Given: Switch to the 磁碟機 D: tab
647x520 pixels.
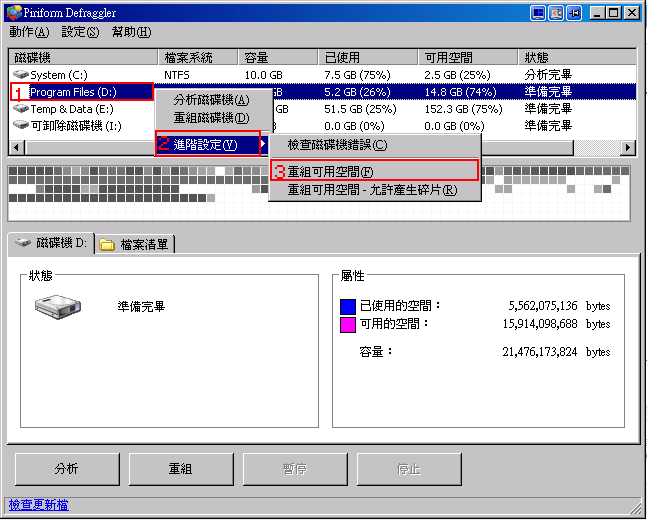Looking at the screenshot, I should tap(51, 243).
